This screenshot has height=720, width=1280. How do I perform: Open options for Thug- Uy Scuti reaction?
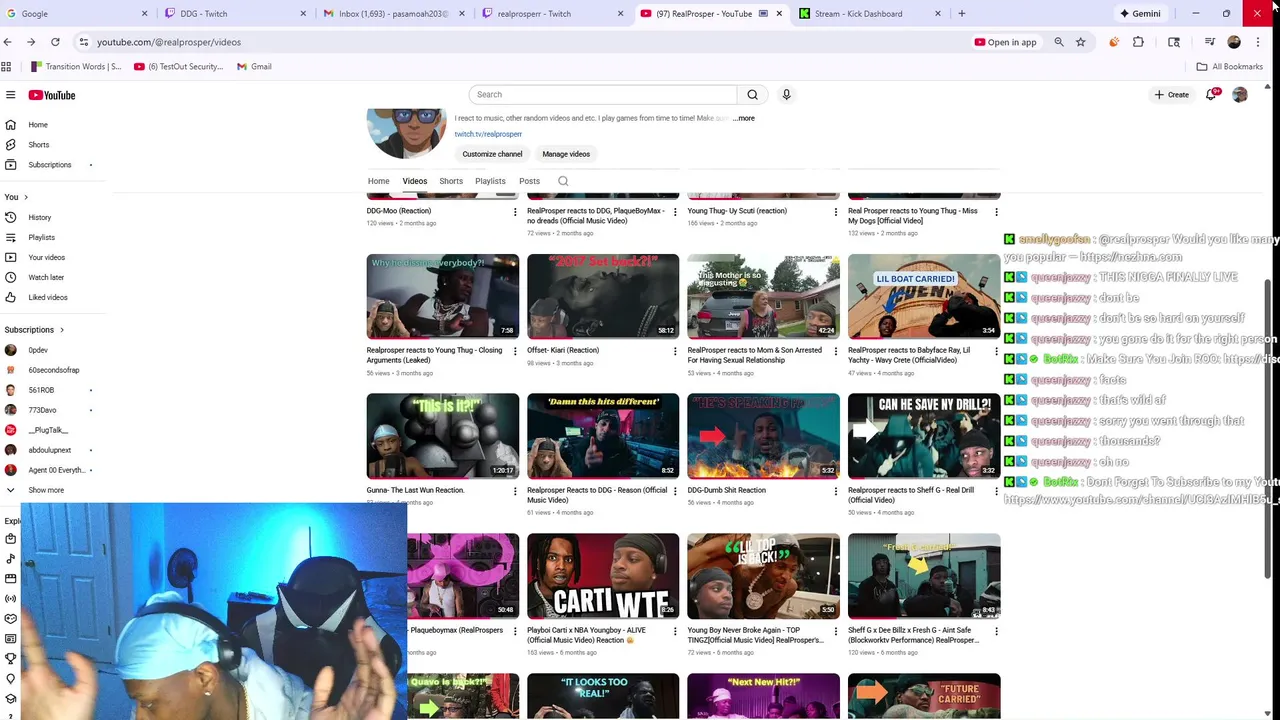coord(836,212)
